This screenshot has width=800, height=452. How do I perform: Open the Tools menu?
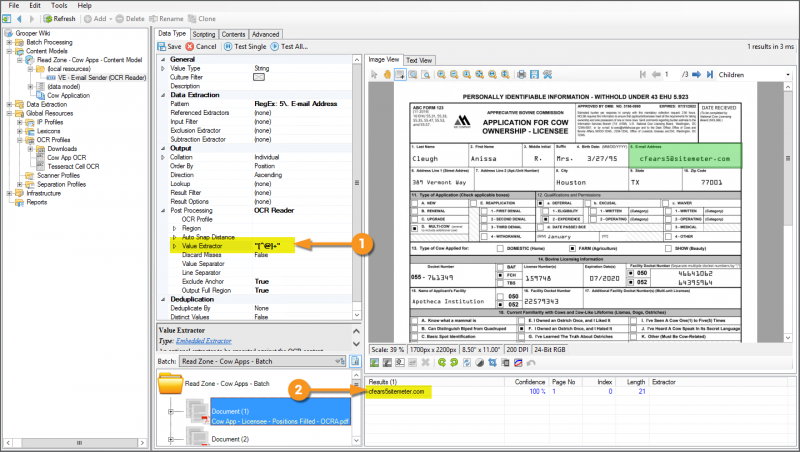[59, 6]
